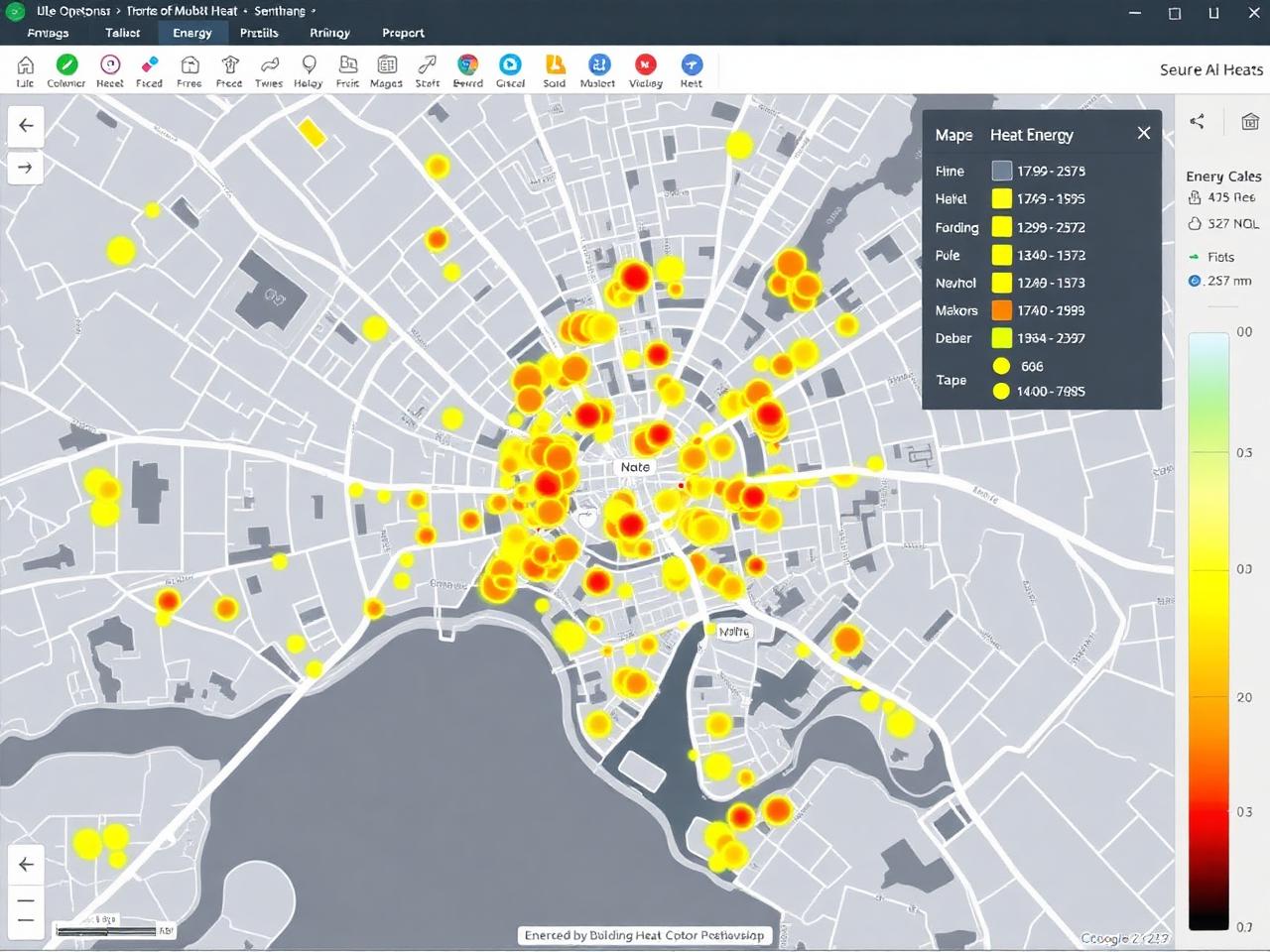
Task: Click the left arrow button at map top-left
Action: coord(26,126)
